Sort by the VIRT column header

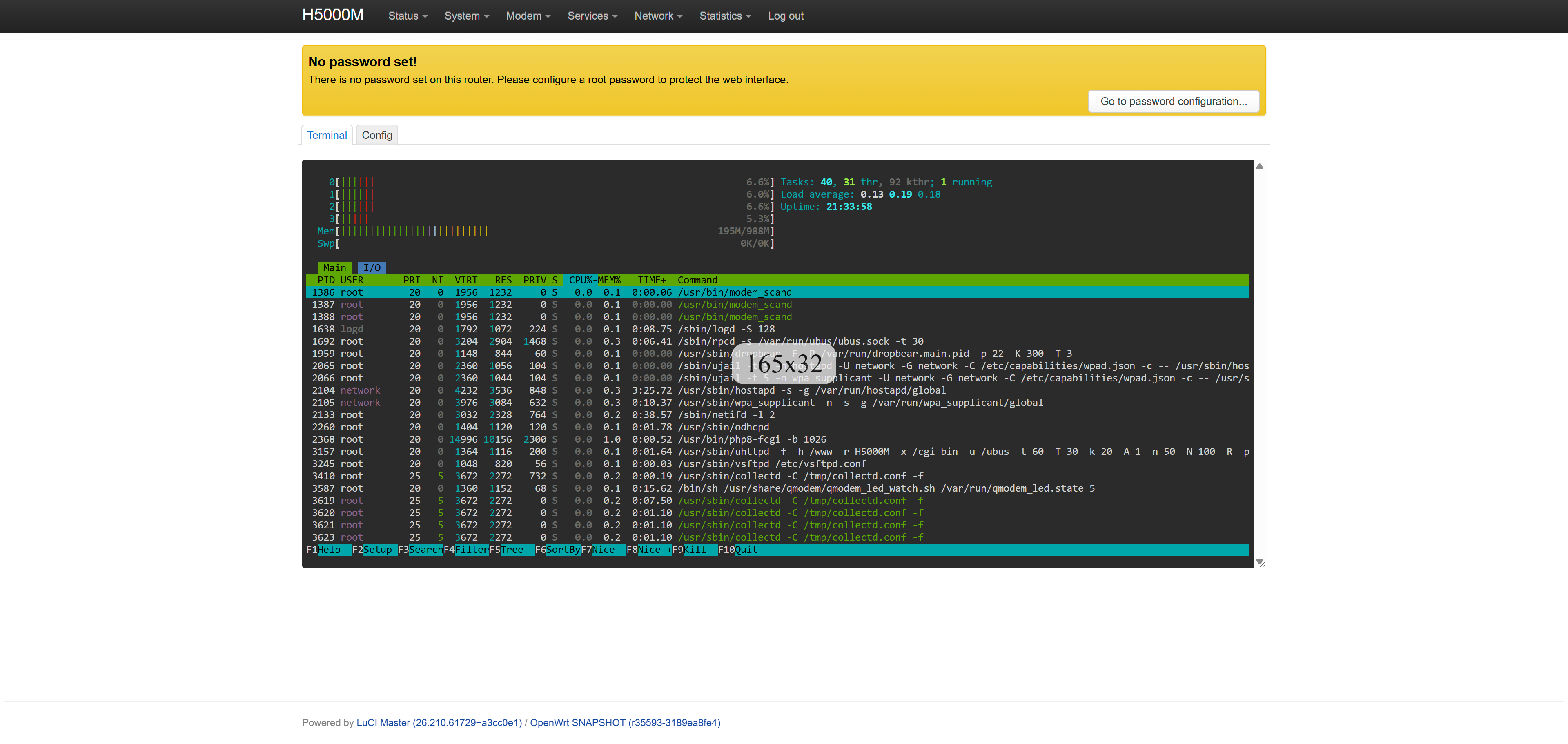[x=465, y=280]
